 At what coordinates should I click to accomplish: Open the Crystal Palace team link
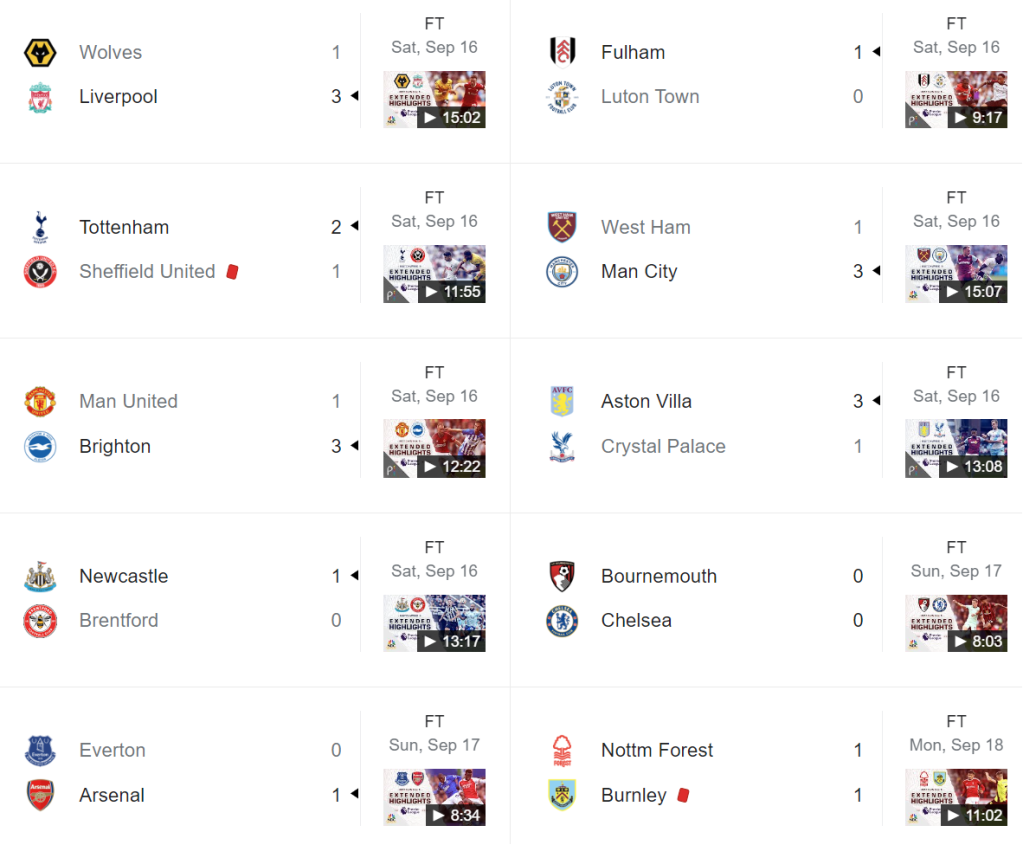[663, 446]
